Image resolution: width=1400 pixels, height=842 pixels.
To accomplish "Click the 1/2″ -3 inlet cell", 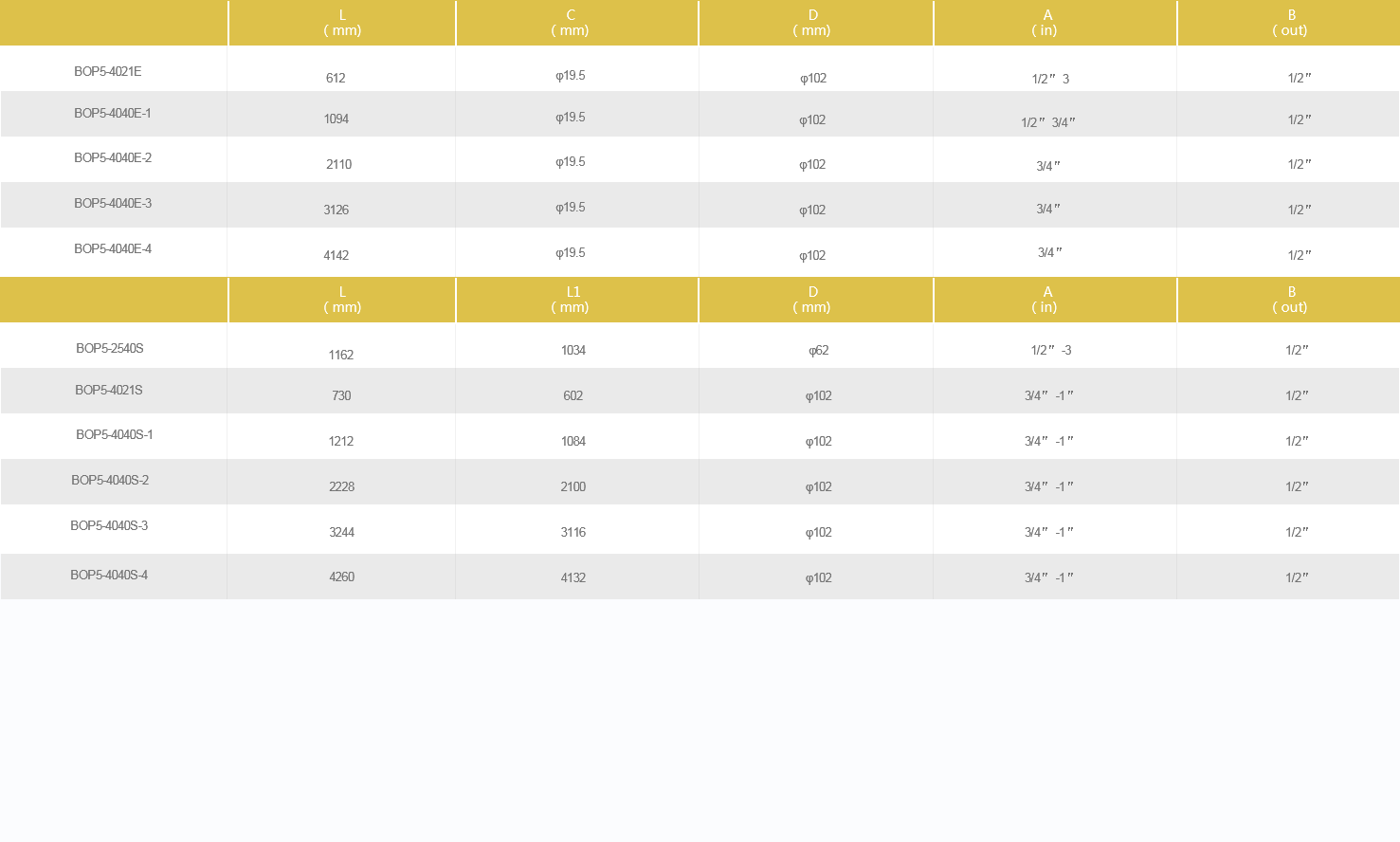I will 1051,351.
